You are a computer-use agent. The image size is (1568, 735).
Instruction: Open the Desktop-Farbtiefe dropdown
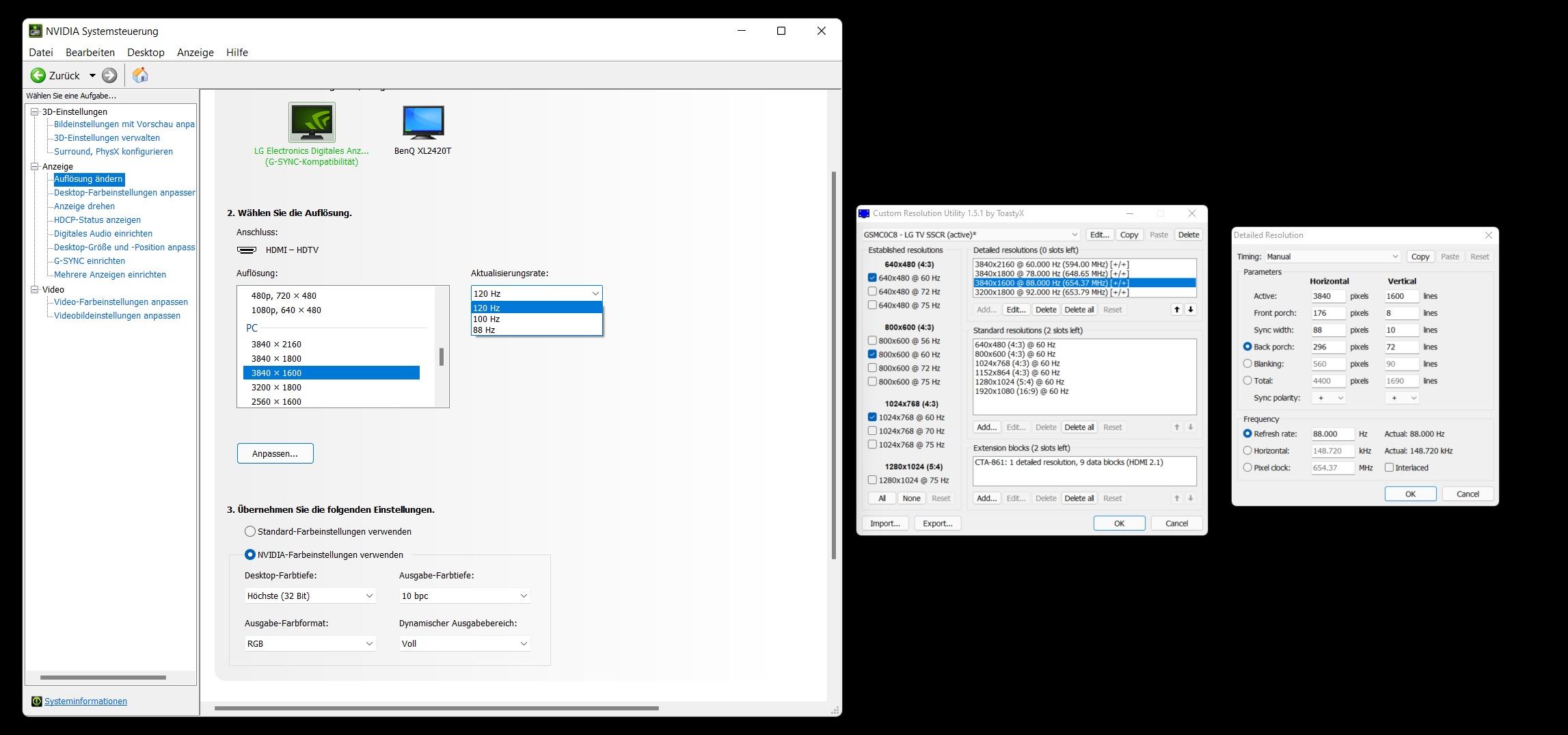click(310, 596)
